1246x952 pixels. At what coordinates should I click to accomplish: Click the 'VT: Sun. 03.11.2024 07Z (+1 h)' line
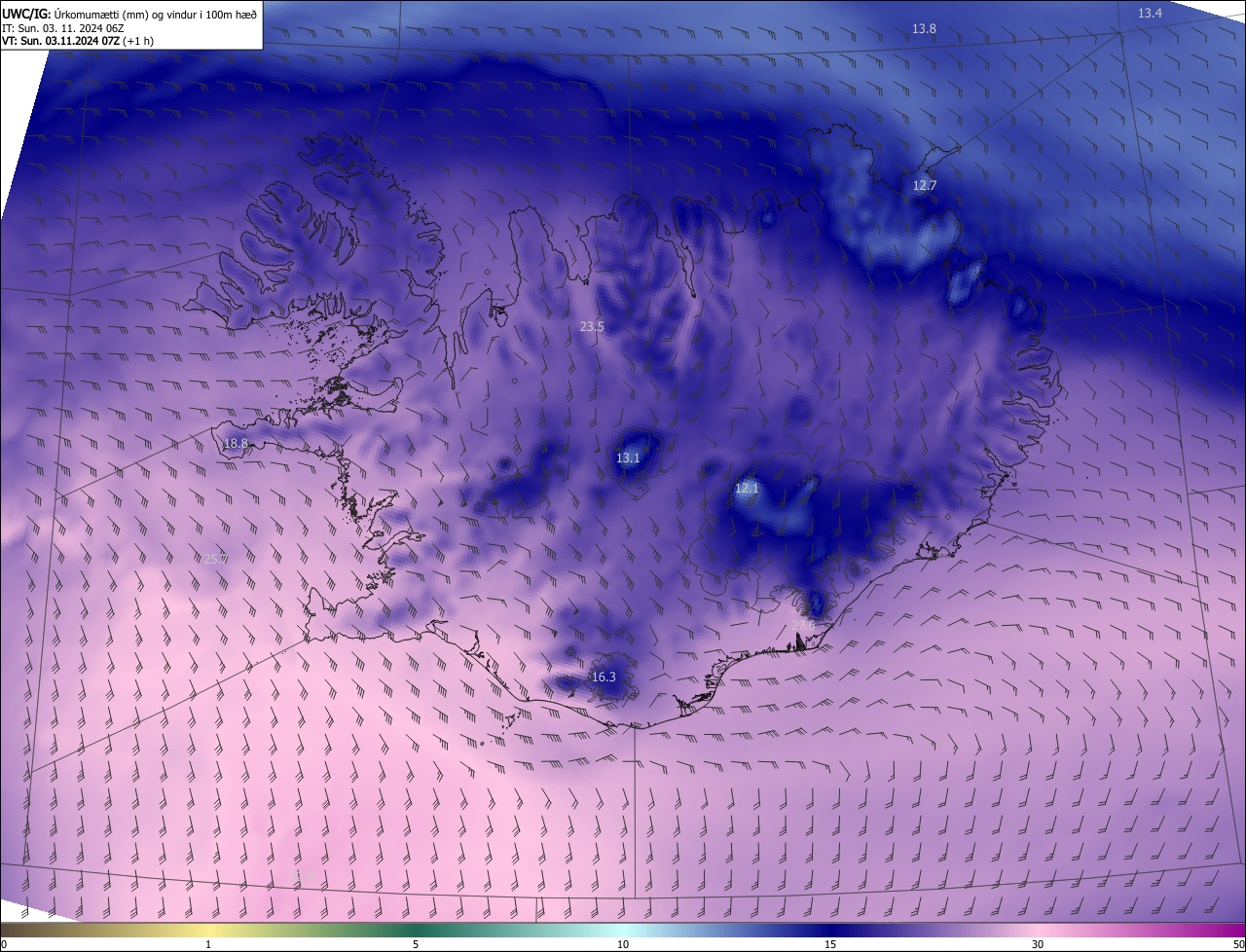tap(78, 41)
